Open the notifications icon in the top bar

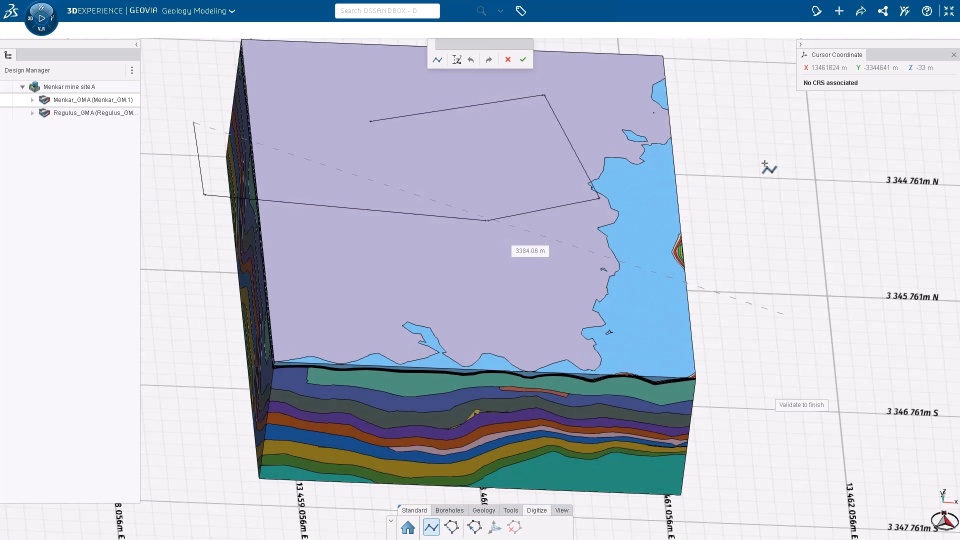pos(816,11)
